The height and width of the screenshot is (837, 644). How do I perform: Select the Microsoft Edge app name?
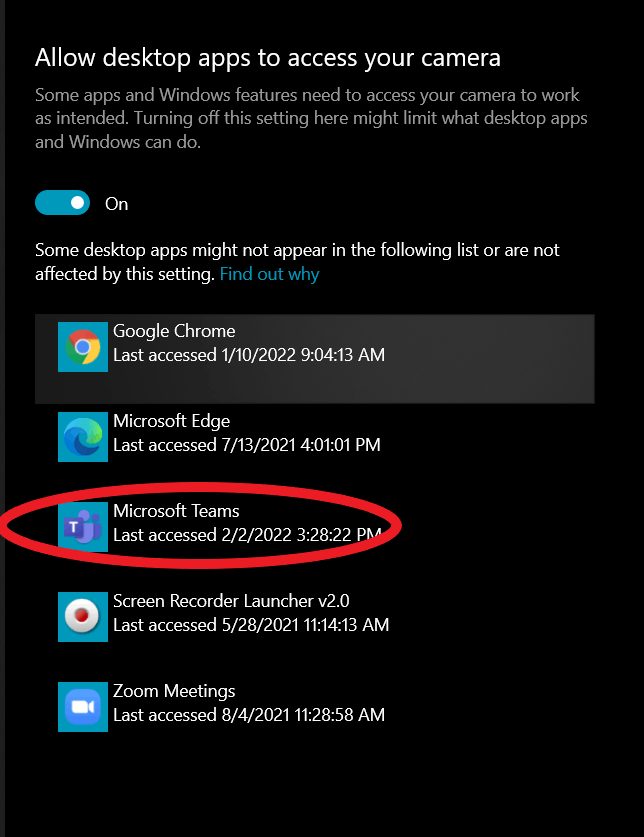[171, 421]
